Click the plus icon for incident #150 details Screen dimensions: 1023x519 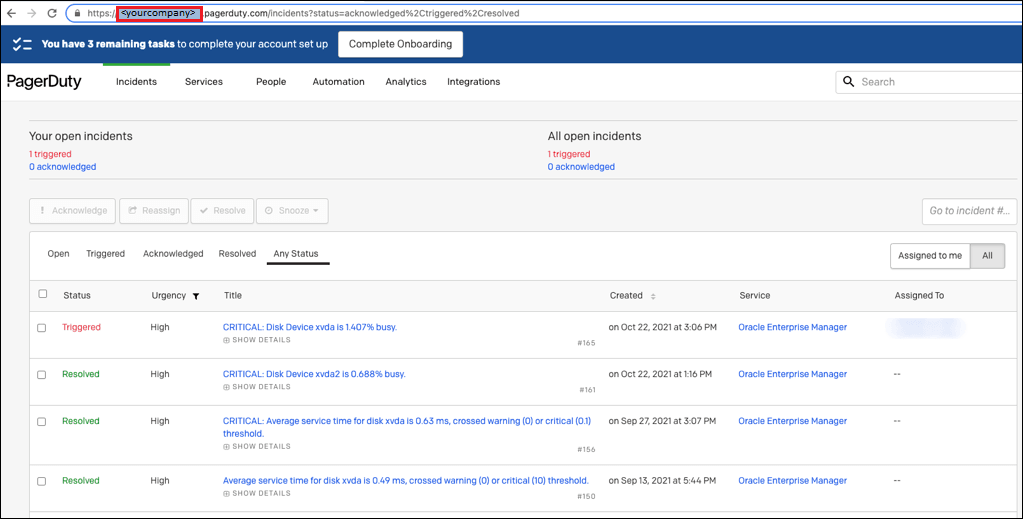coord(226,494)
